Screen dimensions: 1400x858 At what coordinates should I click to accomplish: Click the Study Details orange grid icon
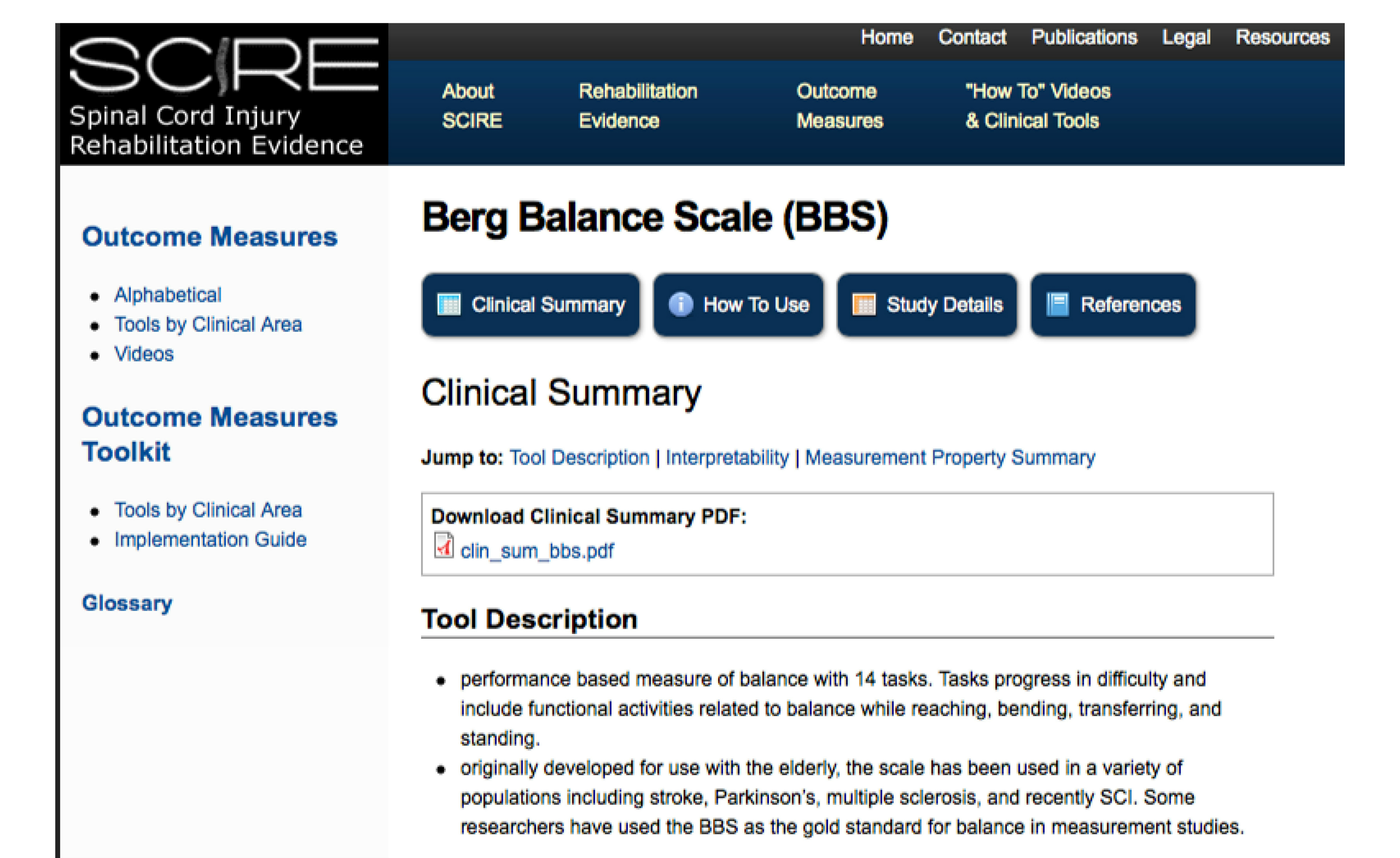coord(864,304)
